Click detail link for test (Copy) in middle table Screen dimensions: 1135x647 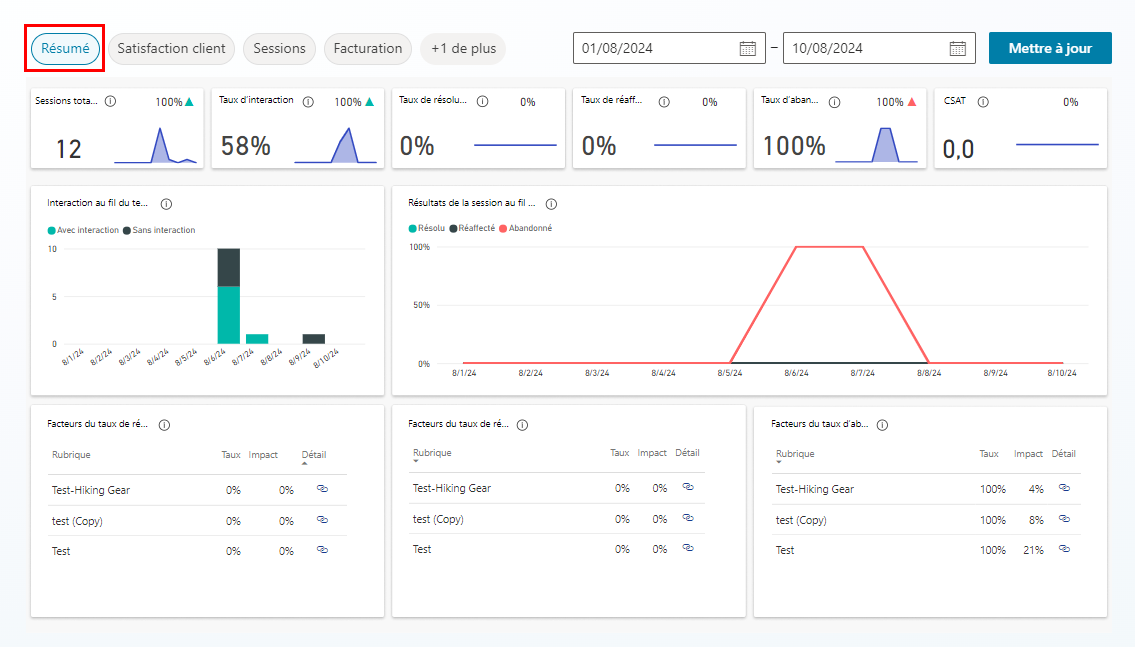[688, 518]
